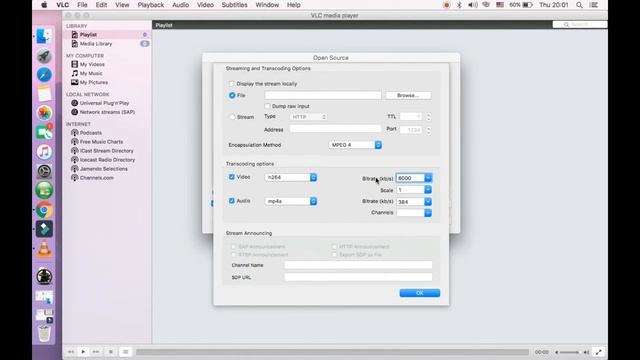Screen dimensions: 640x360
Task: Open Network streams (SAP) icon
Action: pos(75,112)
